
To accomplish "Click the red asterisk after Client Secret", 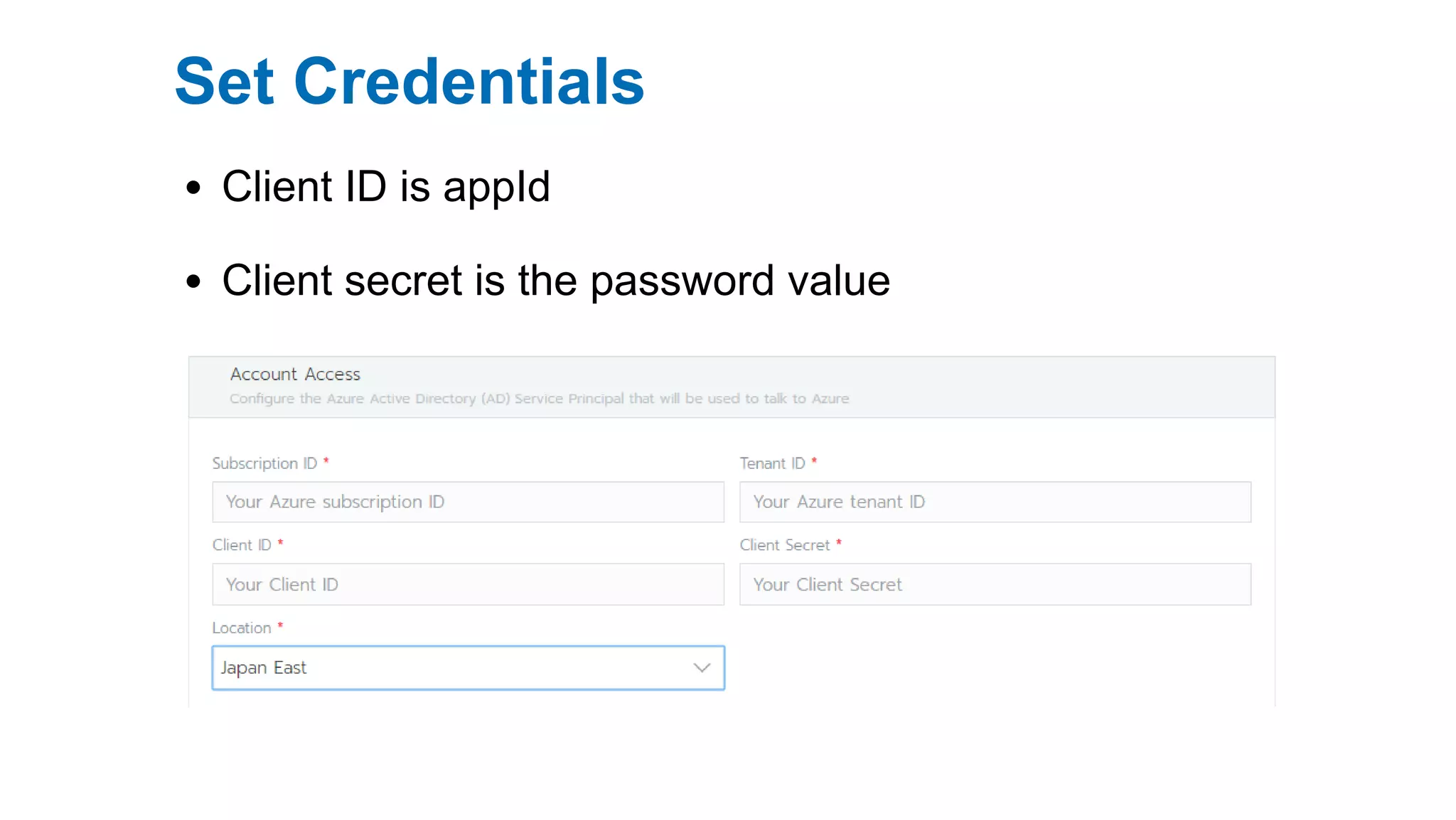I will [x=839, y=543].
